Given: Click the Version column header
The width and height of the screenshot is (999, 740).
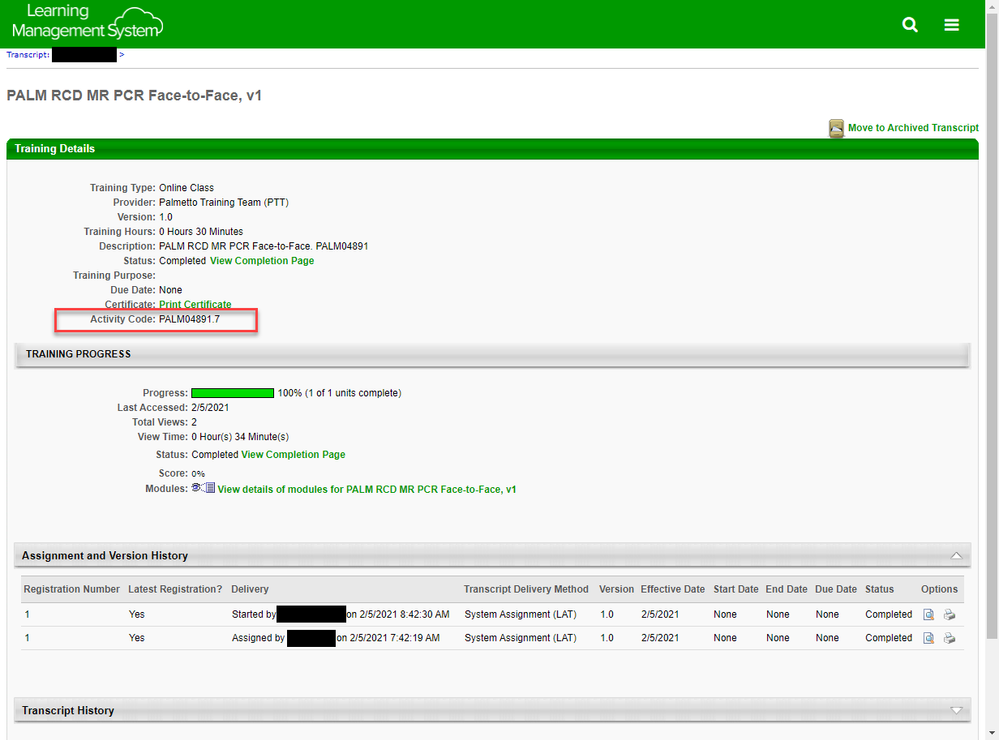Looking at the screenshot, I should 616,589.
